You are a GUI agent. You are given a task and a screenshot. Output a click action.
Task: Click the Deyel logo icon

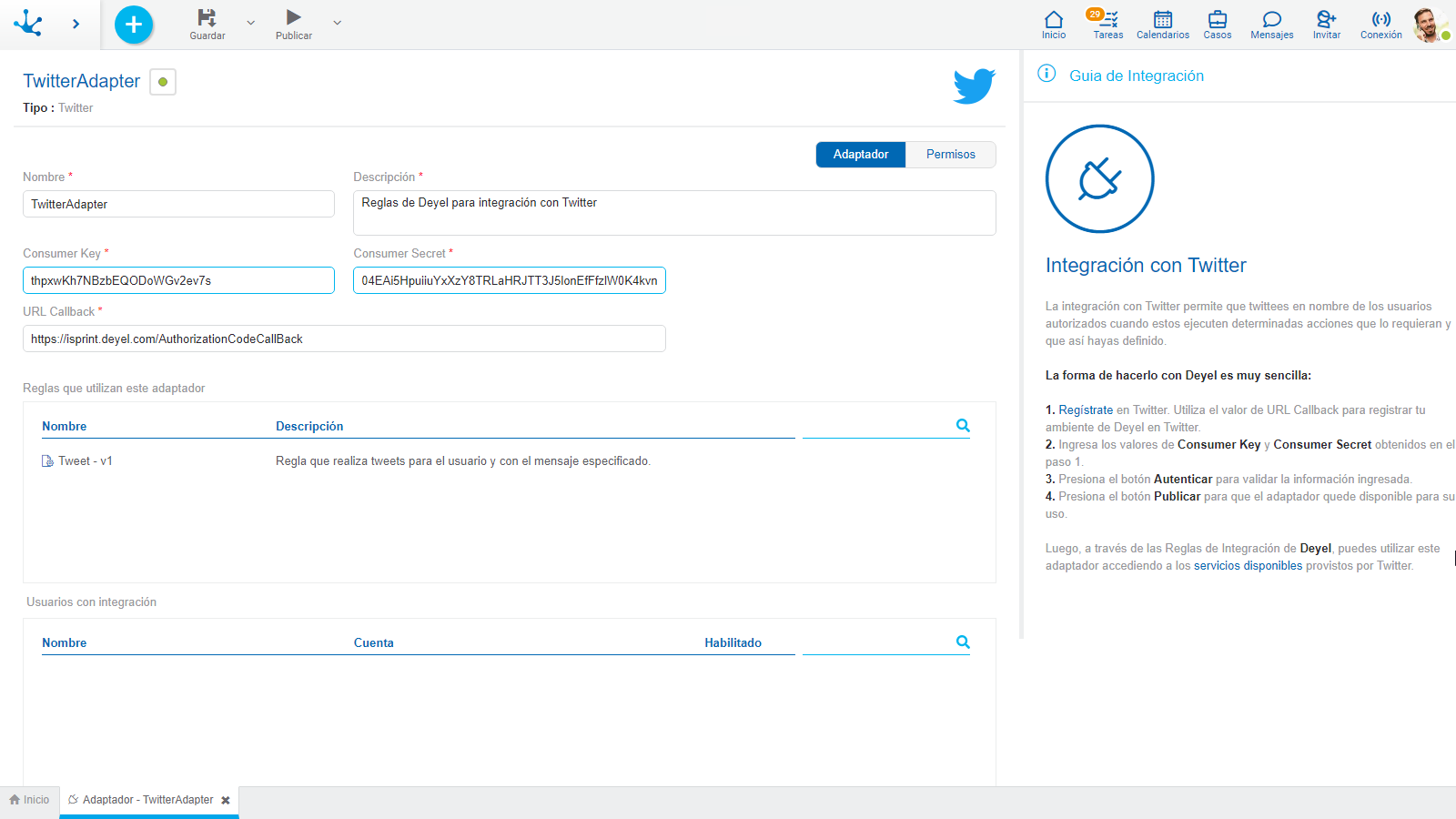point(28,24)
